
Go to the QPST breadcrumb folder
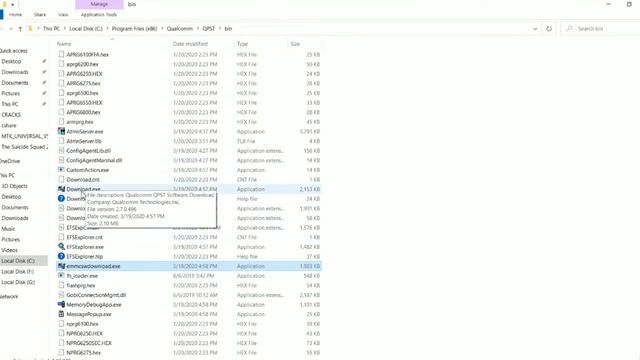[209, 29]
